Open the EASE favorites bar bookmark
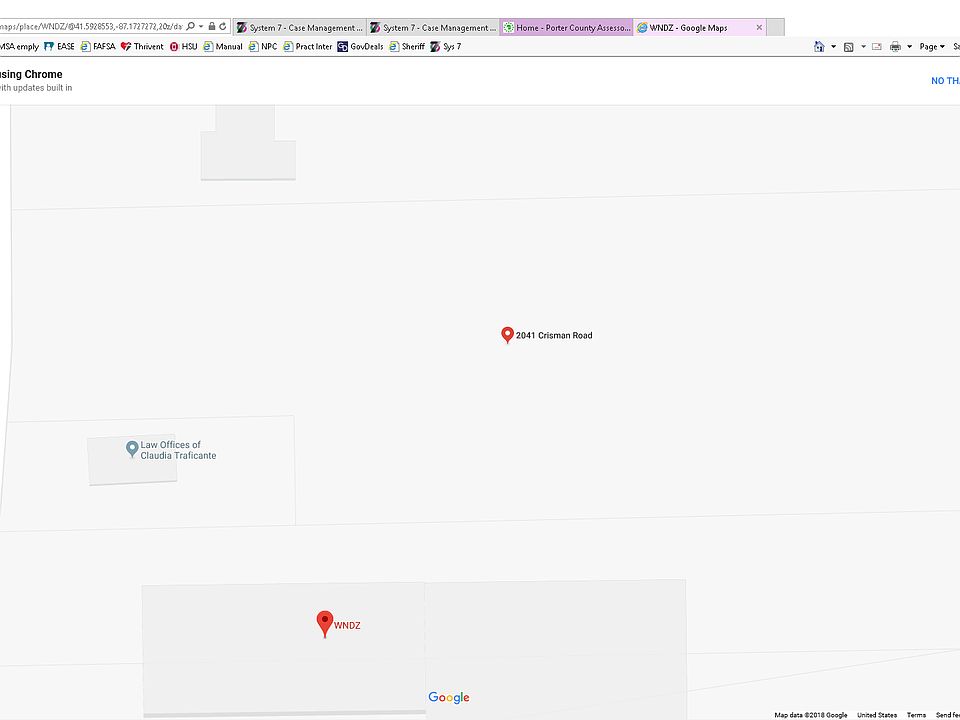Screen dimensions: 960x720 (x=59, y=47)
